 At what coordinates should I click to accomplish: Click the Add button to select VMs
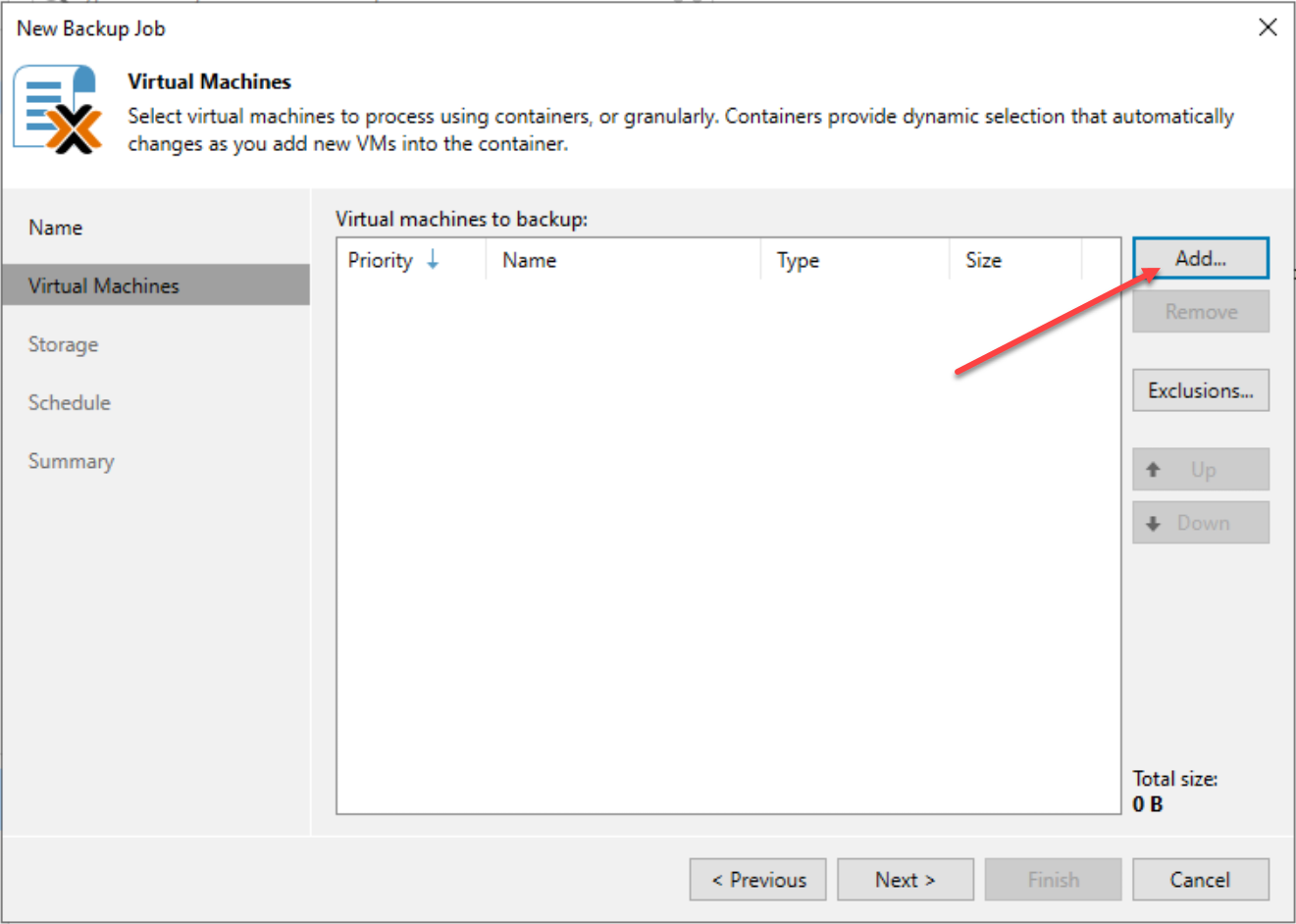1200,257
